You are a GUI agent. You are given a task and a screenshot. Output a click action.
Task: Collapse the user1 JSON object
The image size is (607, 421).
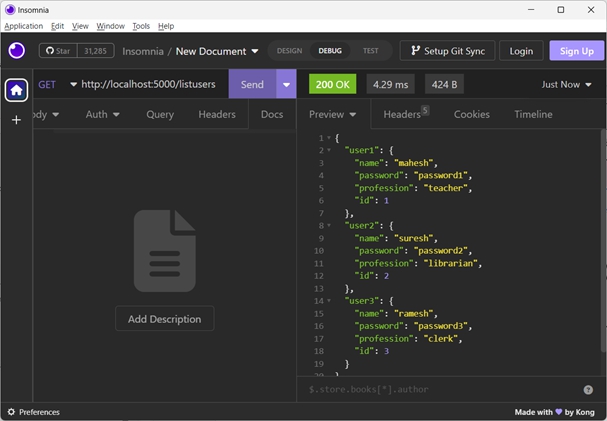[329, 150]
